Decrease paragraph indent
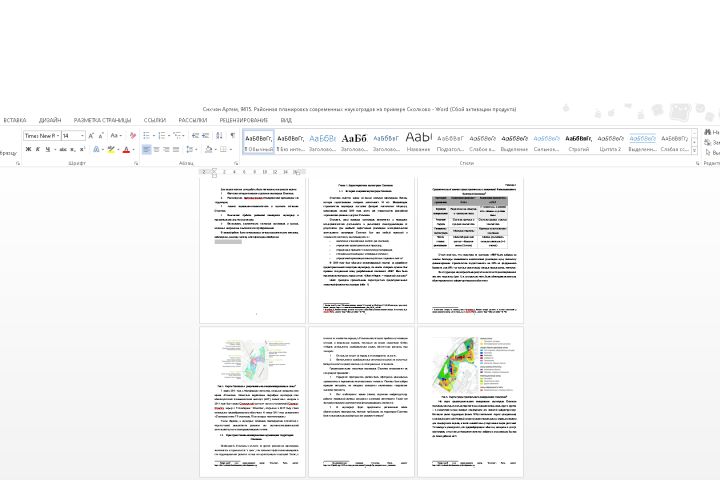 (x=195, y=136)
